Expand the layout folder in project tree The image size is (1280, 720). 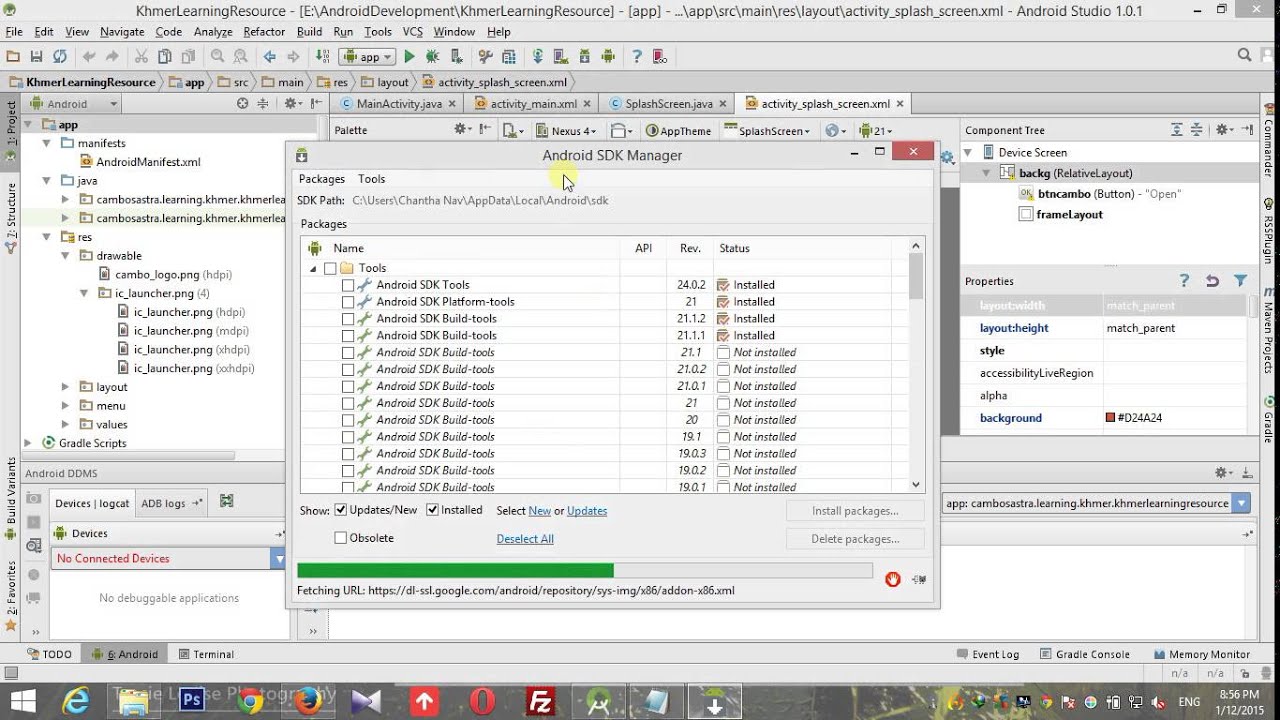[66, 387]
